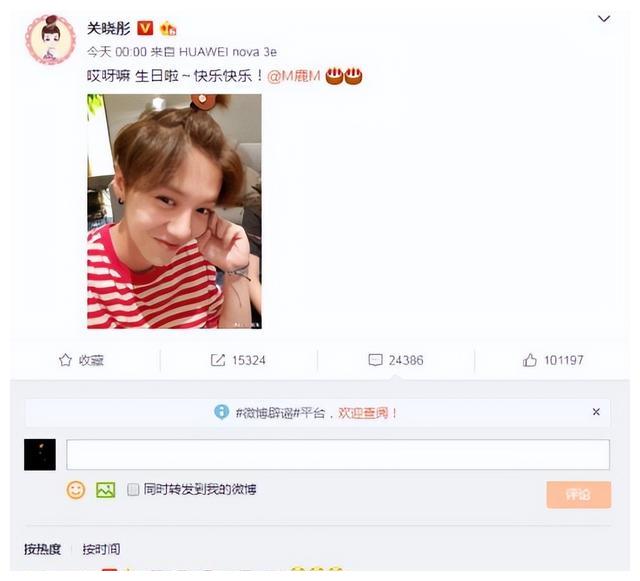Click the orange 评论 submit button
This screenshot has height=581, width=640.
point(578,494)
